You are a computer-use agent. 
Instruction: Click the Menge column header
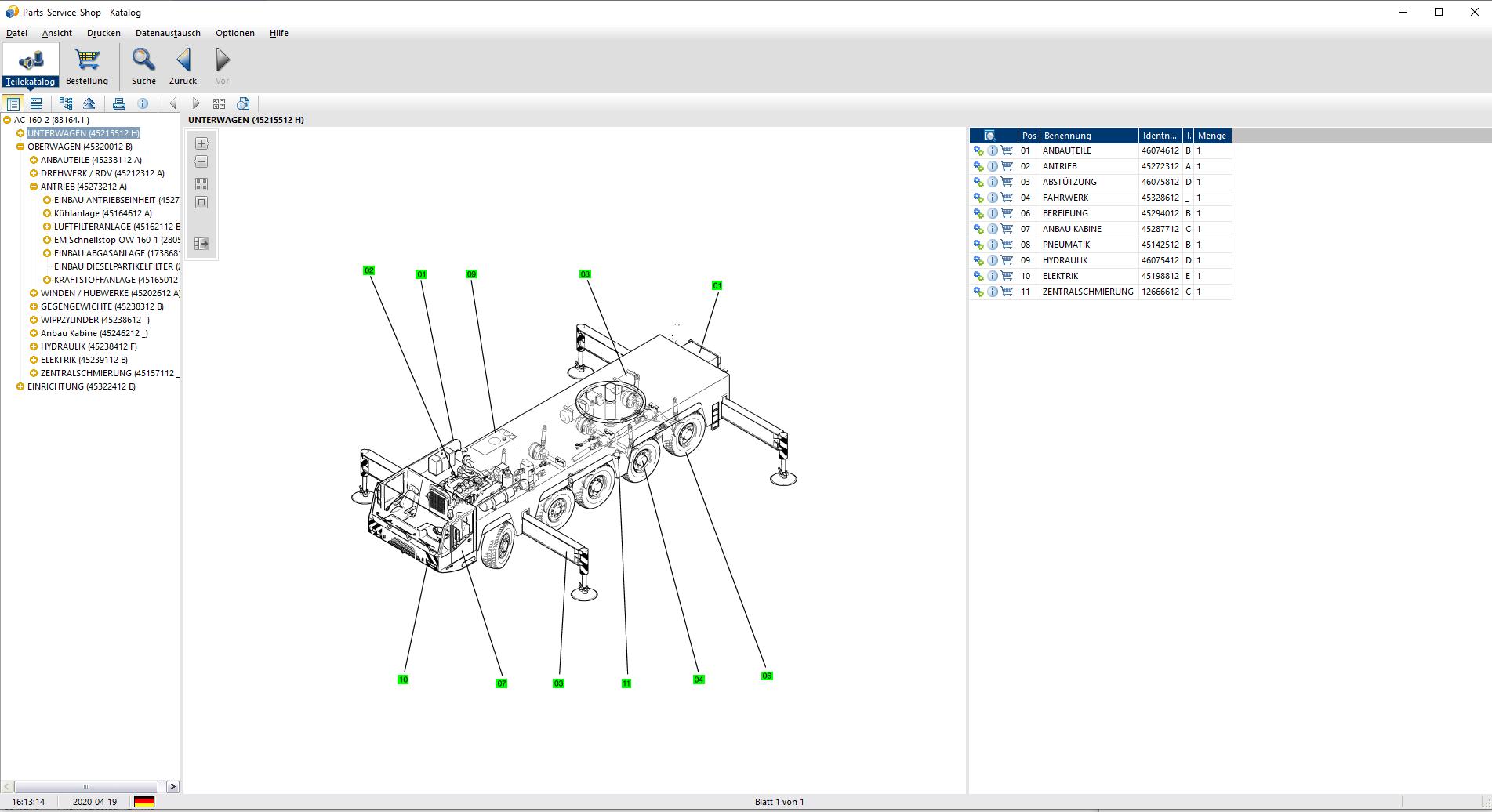tap(1212, 136)
